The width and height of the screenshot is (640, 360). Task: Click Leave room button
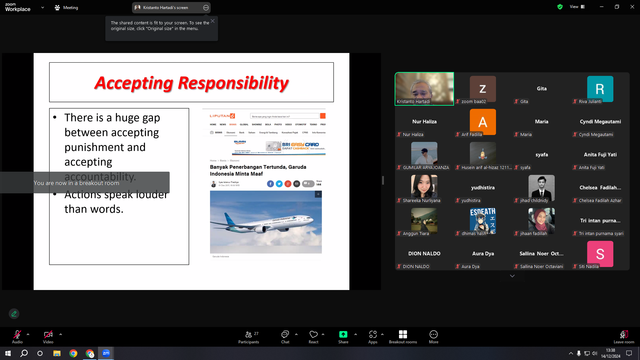(x=624, y=337)
